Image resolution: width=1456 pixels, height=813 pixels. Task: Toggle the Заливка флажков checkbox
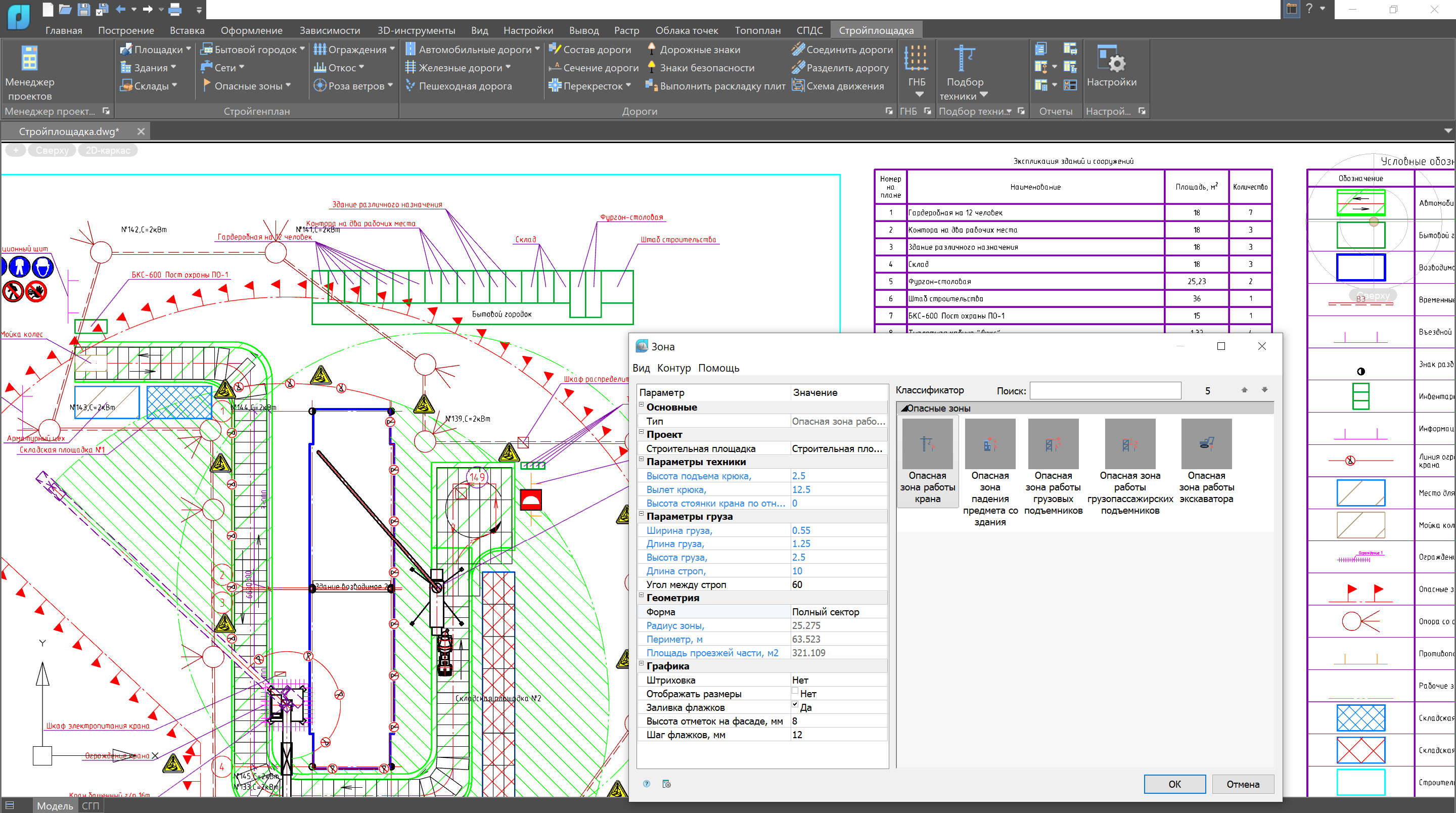point(795,704)
